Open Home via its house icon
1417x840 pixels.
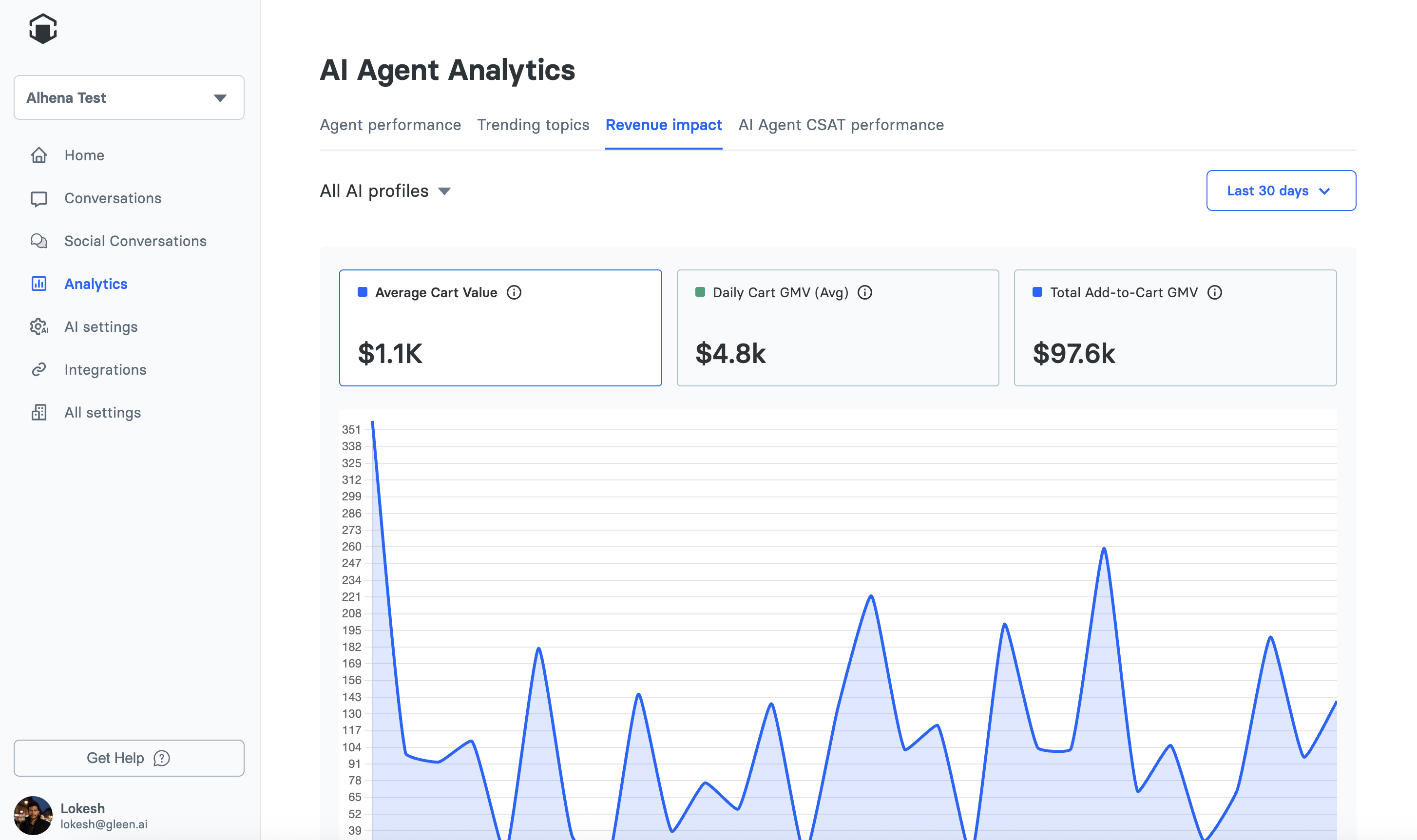click(x=38, y=155)
